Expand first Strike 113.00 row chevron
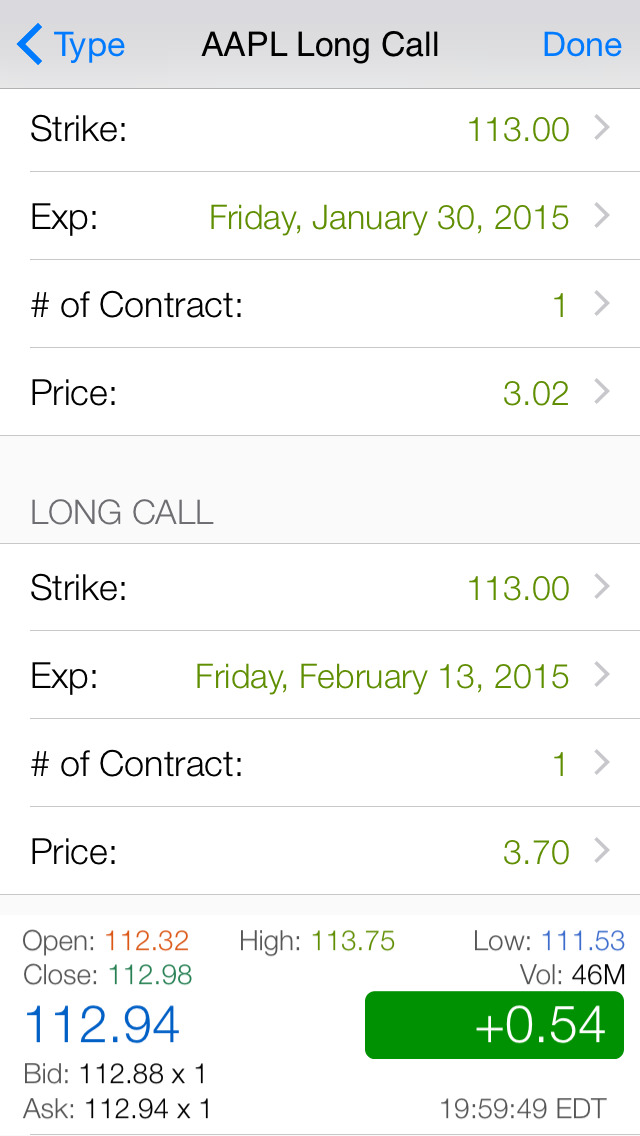The image size is (640, 1136). [602, 128]
